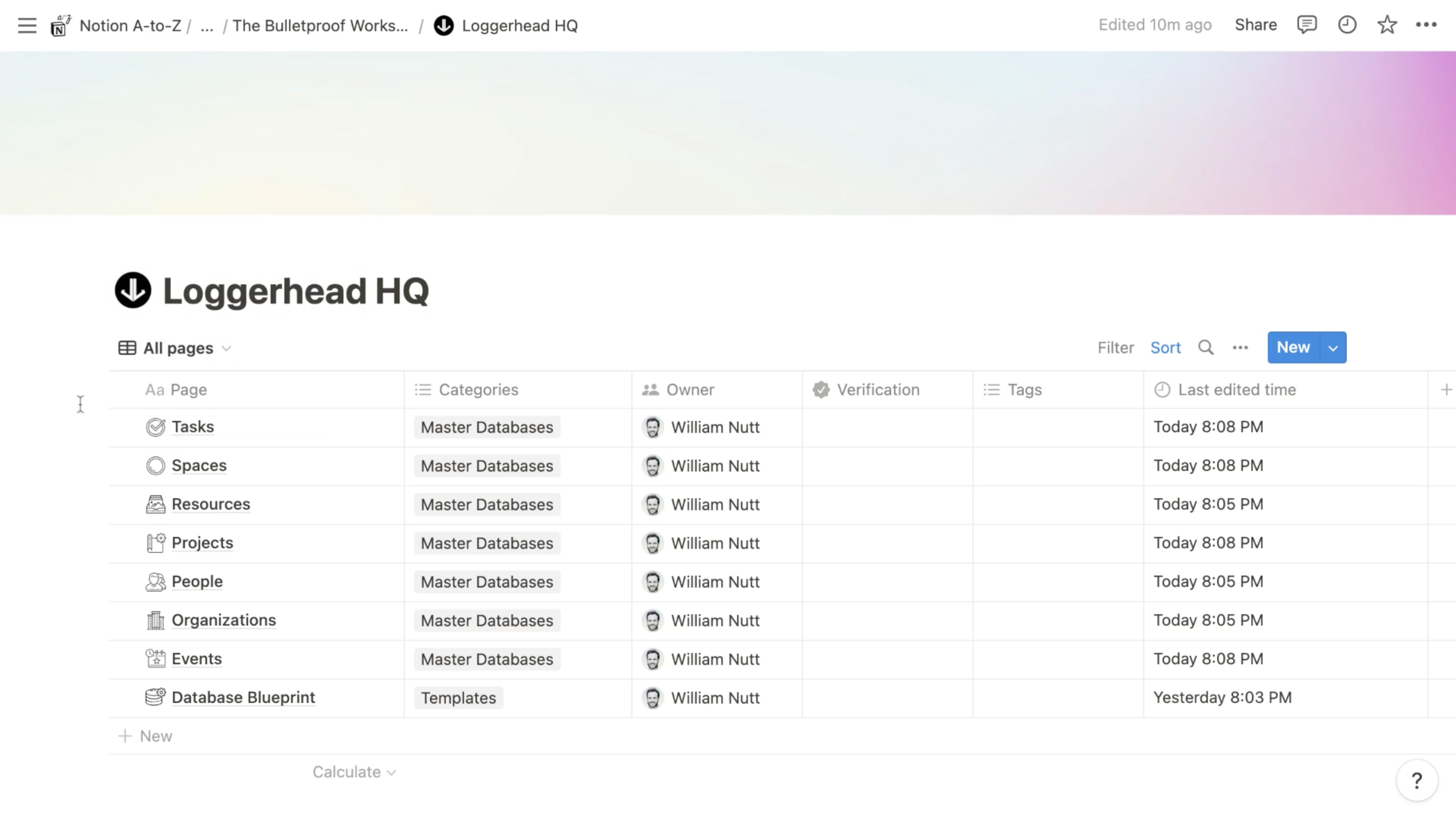Screen dimensions: 1456x819
Task: Open the Sort options
Action: pyautogui.click(x=1165, y=347)
